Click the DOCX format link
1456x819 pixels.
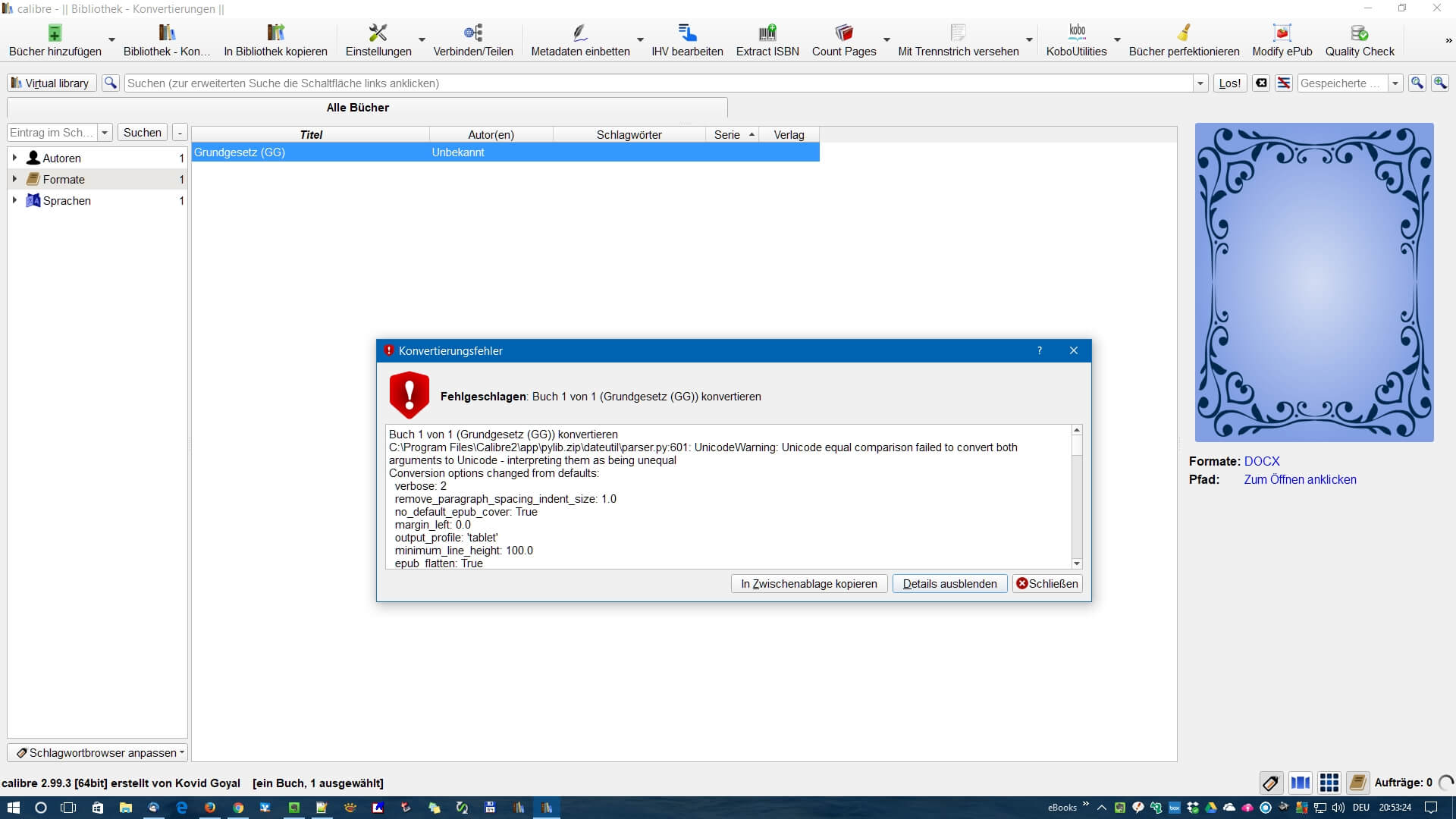point(1262,461)
